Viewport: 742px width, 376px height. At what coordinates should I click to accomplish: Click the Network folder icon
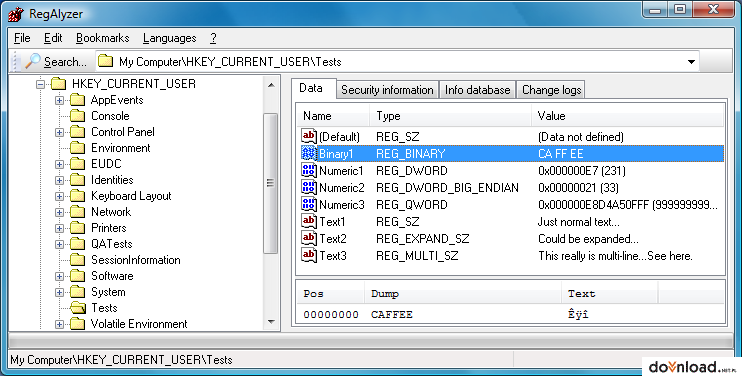(78, 212)
